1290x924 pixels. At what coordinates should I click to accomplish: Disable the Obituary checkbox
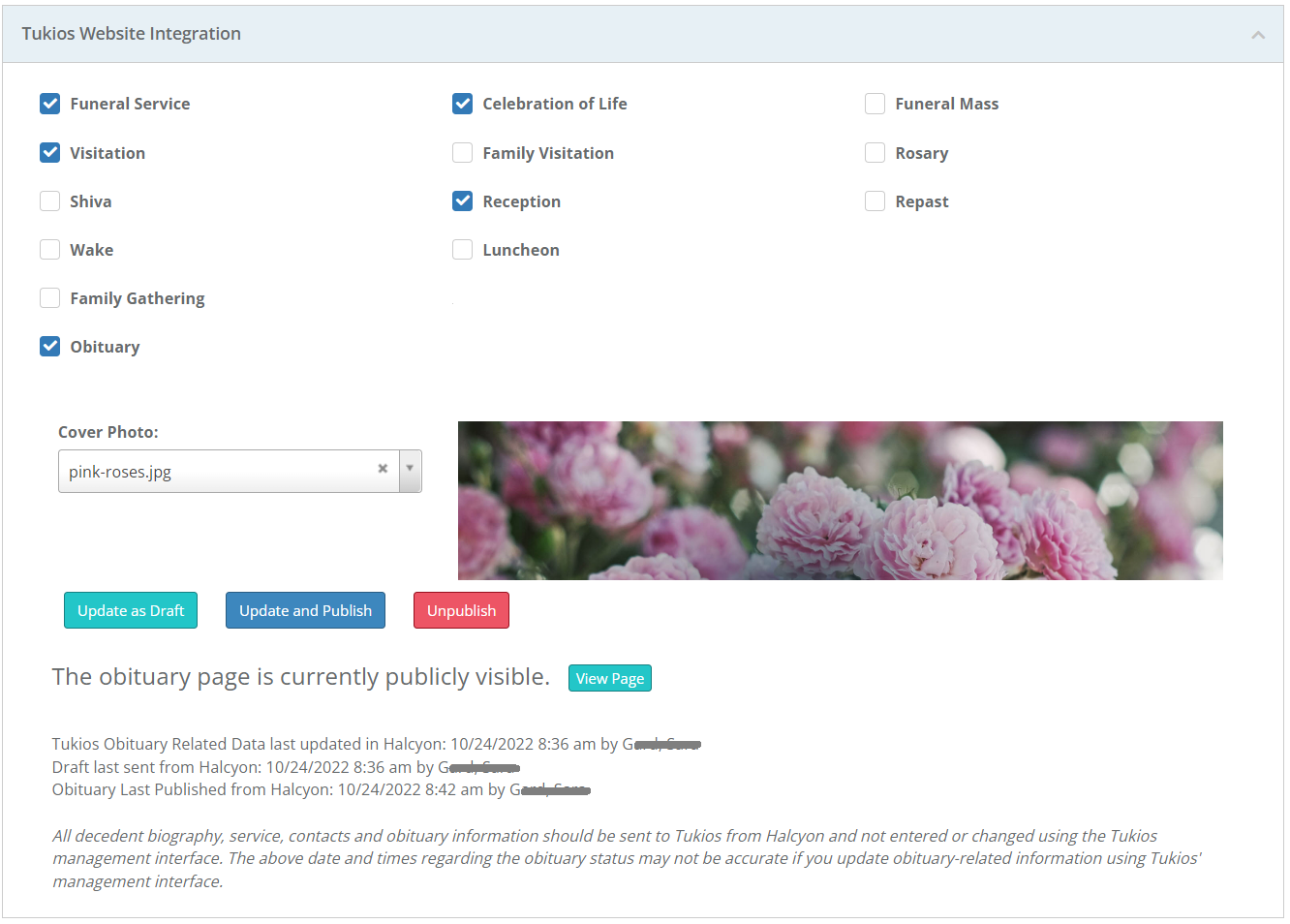coord(50,347)
